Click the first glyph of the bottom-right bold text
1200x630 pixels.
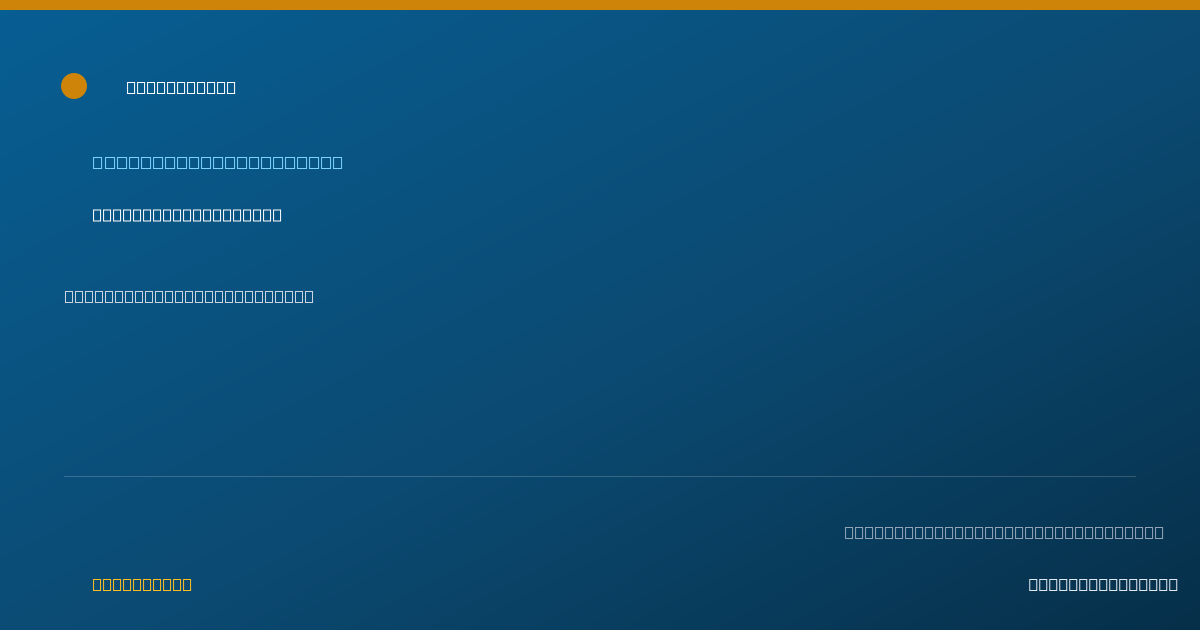(1033, 584)
